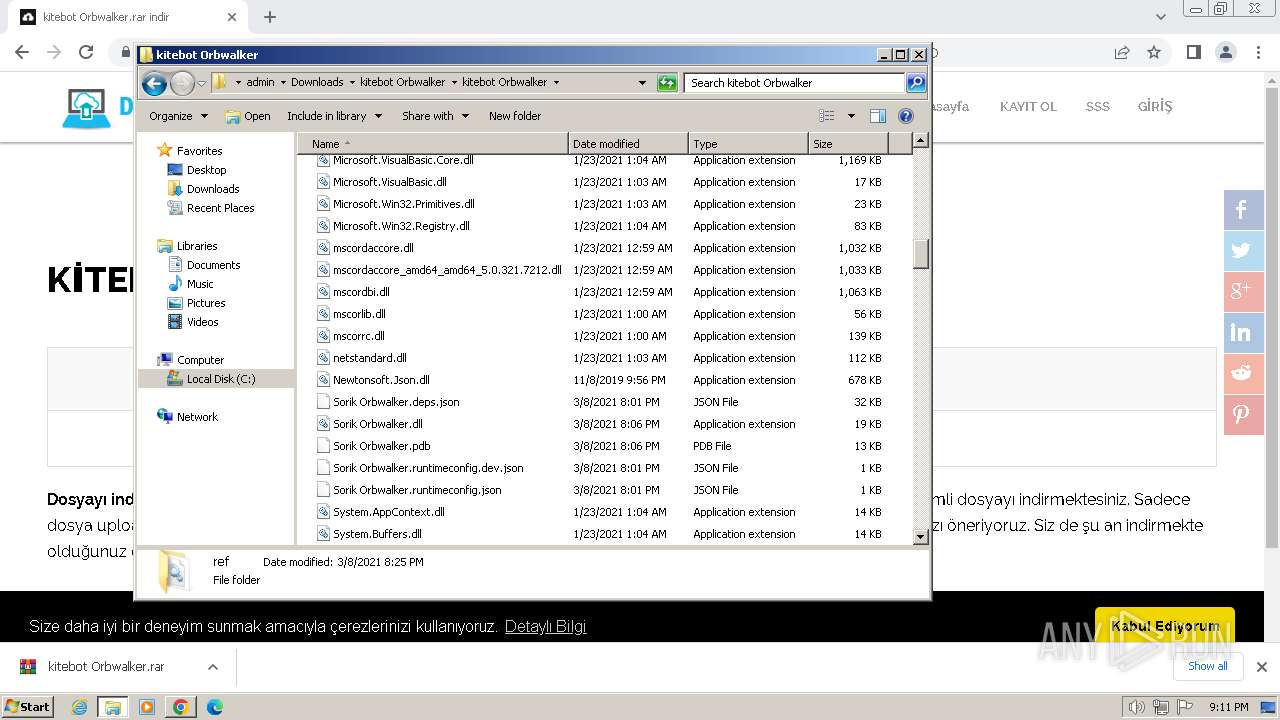Viewport: 1280px width, 720px height.
Task: Open address bar history dropdown arrow
Action: (x=642, y=83)
